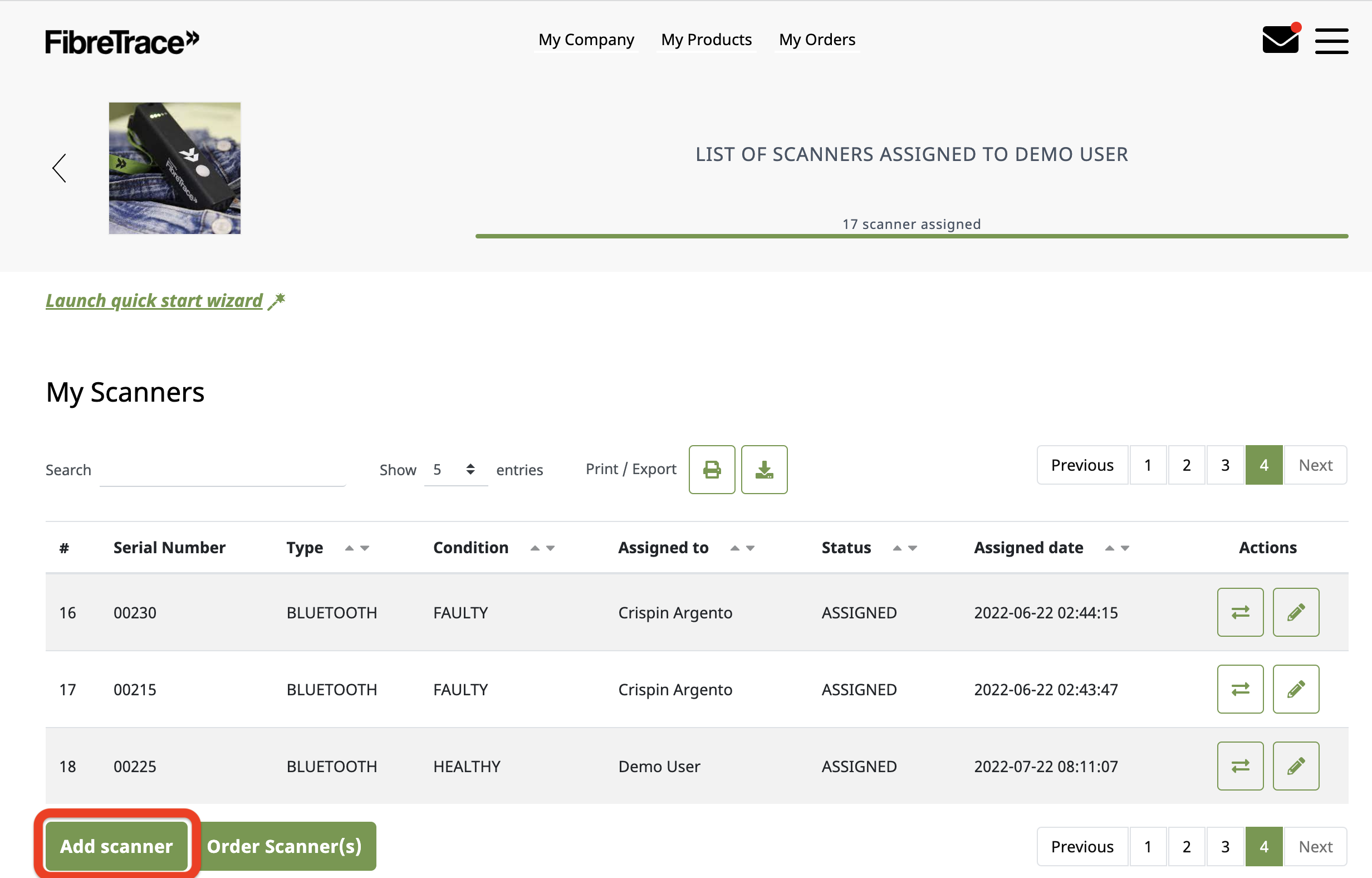Click the export download icon button
1372x878 pixels.
click(x=764, y=470)
